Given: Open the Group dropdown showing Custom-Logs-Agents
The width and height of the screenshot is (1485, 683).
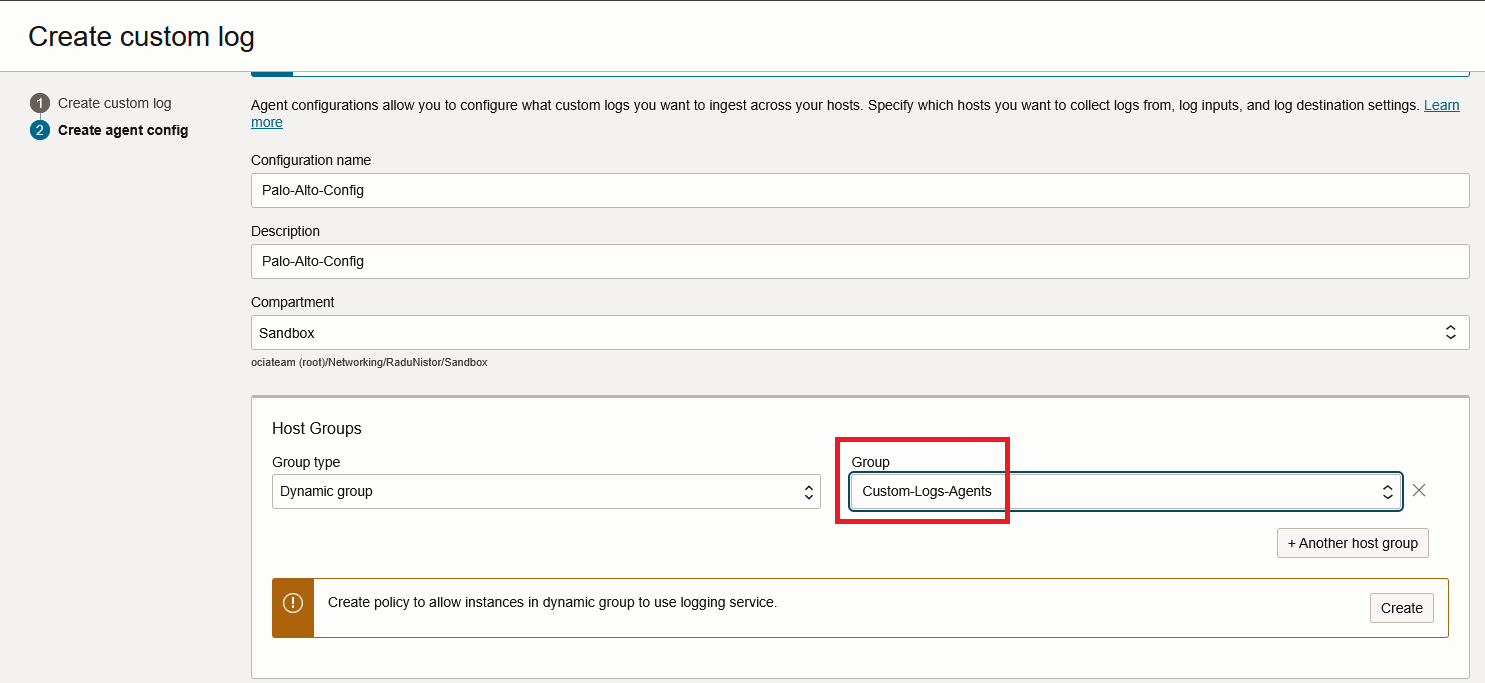Looking at the screenshot, I should [x=1126, y=491].
